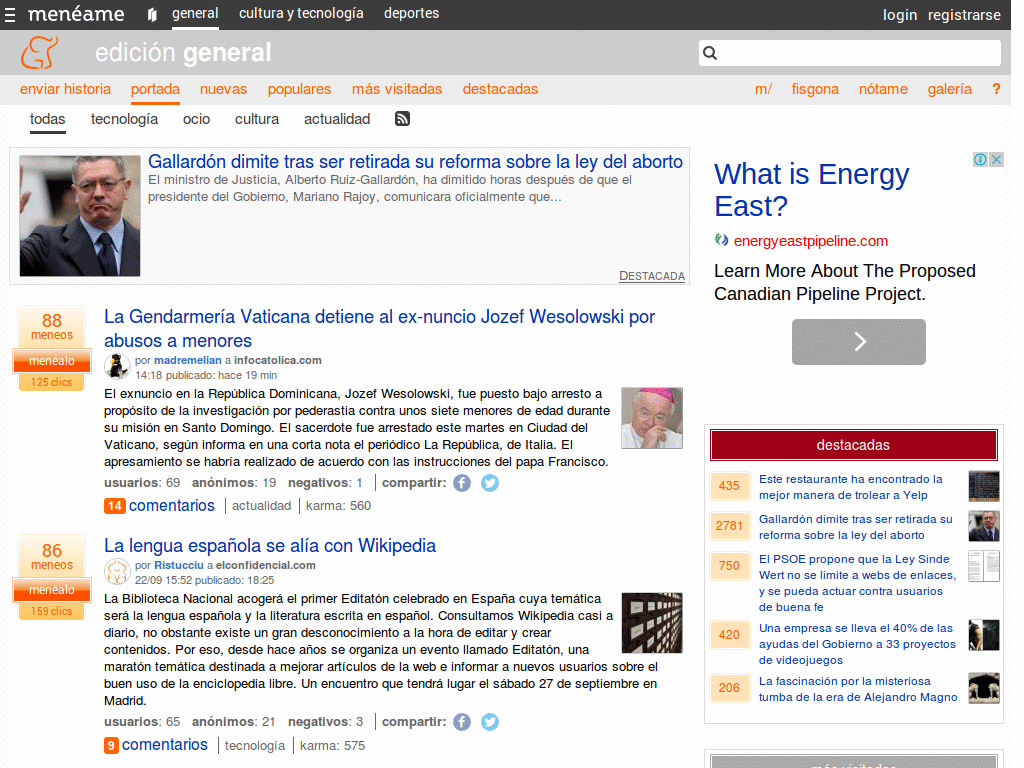Click inside the search field
Image resolution: width=1024 pixels, height=768 pixels.
(x=850, y=53)
